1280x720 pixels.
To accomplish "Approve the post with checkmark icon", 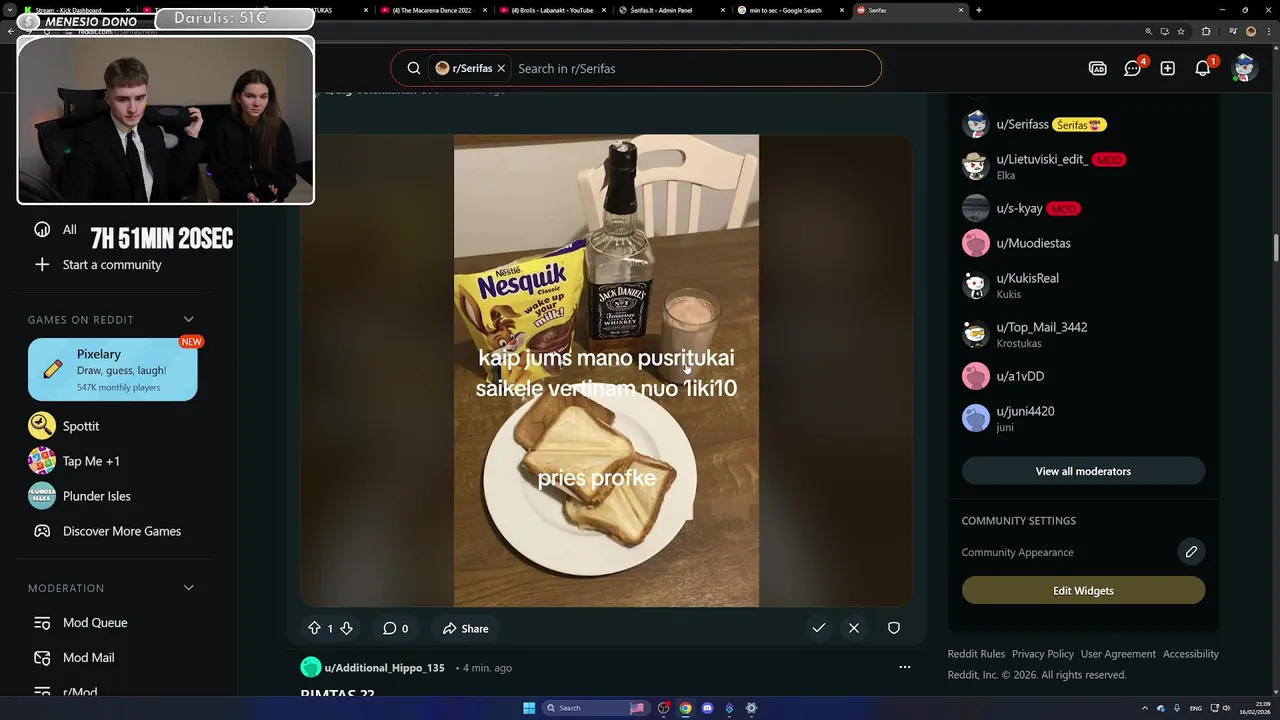I will 818,628.
